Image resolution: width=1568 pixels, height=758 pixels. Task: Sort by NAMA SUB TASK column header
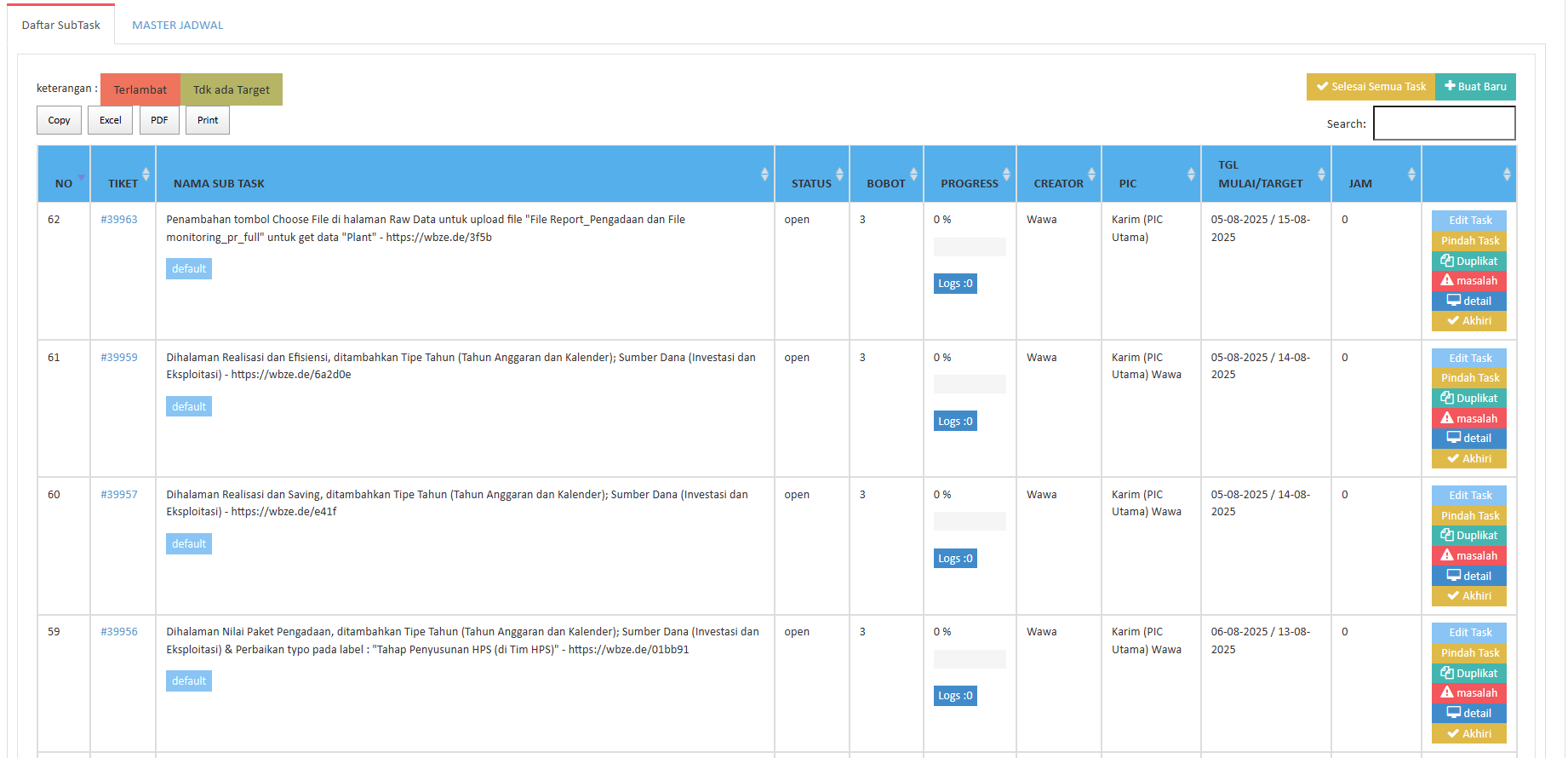coord(219,183)
